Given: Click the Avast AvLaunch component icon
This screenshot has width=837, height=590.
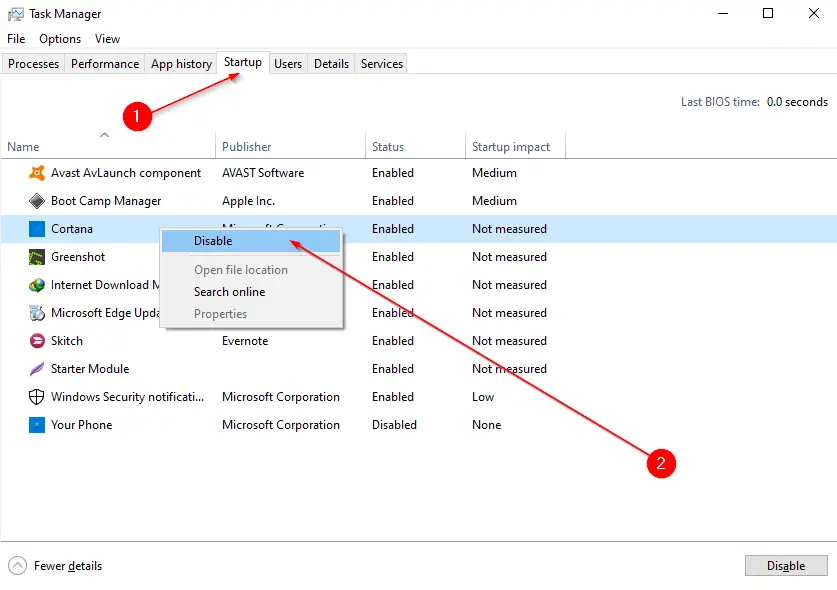Looking at the screenshot, I should (37, 173).
